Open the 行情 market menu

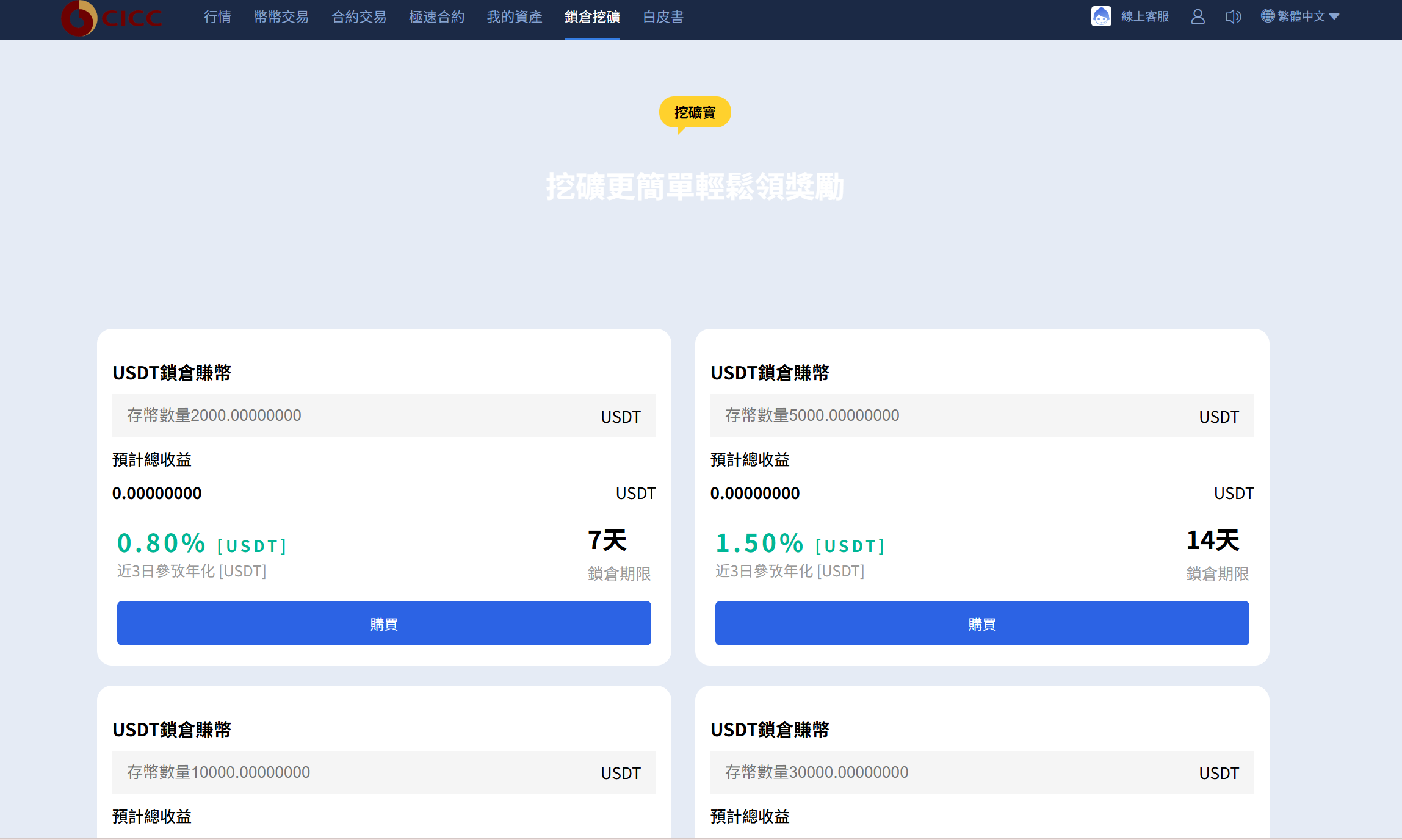click(x=217, y=17)
